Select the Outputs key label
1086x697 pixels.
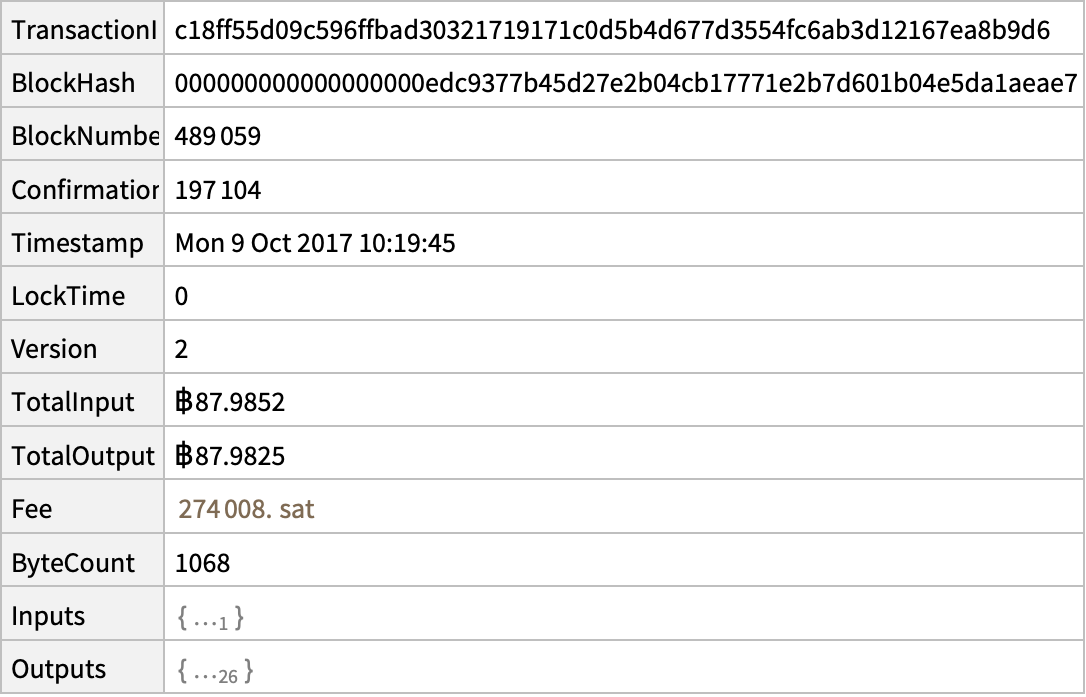59,670
